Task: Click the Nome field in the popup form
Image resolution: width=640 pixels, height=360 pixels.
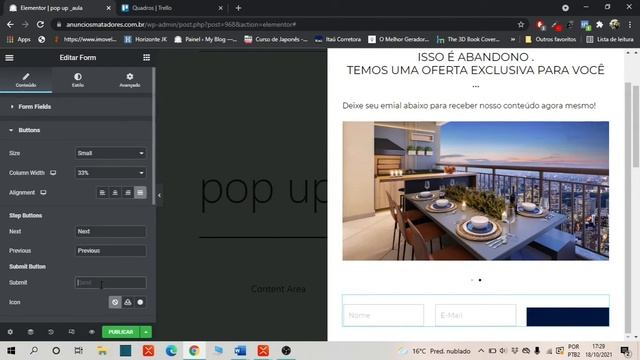Action: pyautogui.click(x=383, y=315)
